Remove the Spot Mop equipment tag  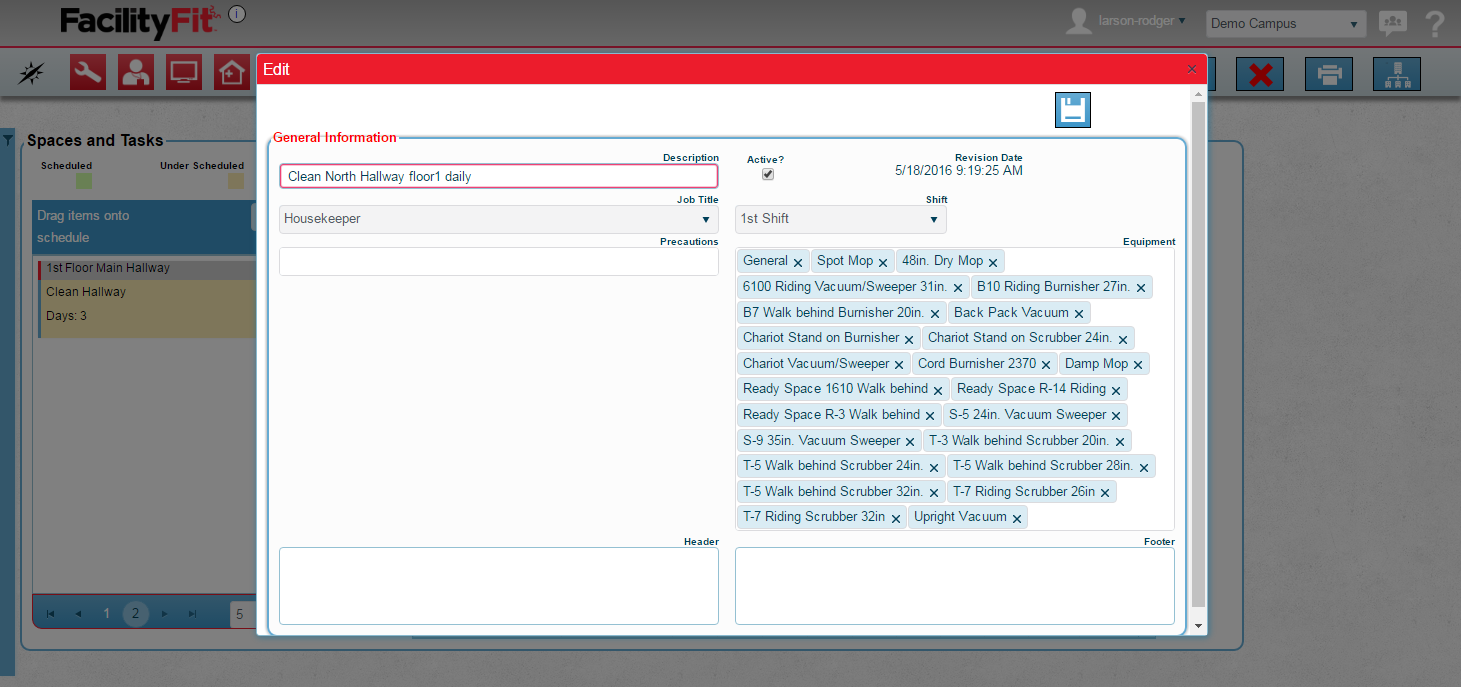(883, 262)
